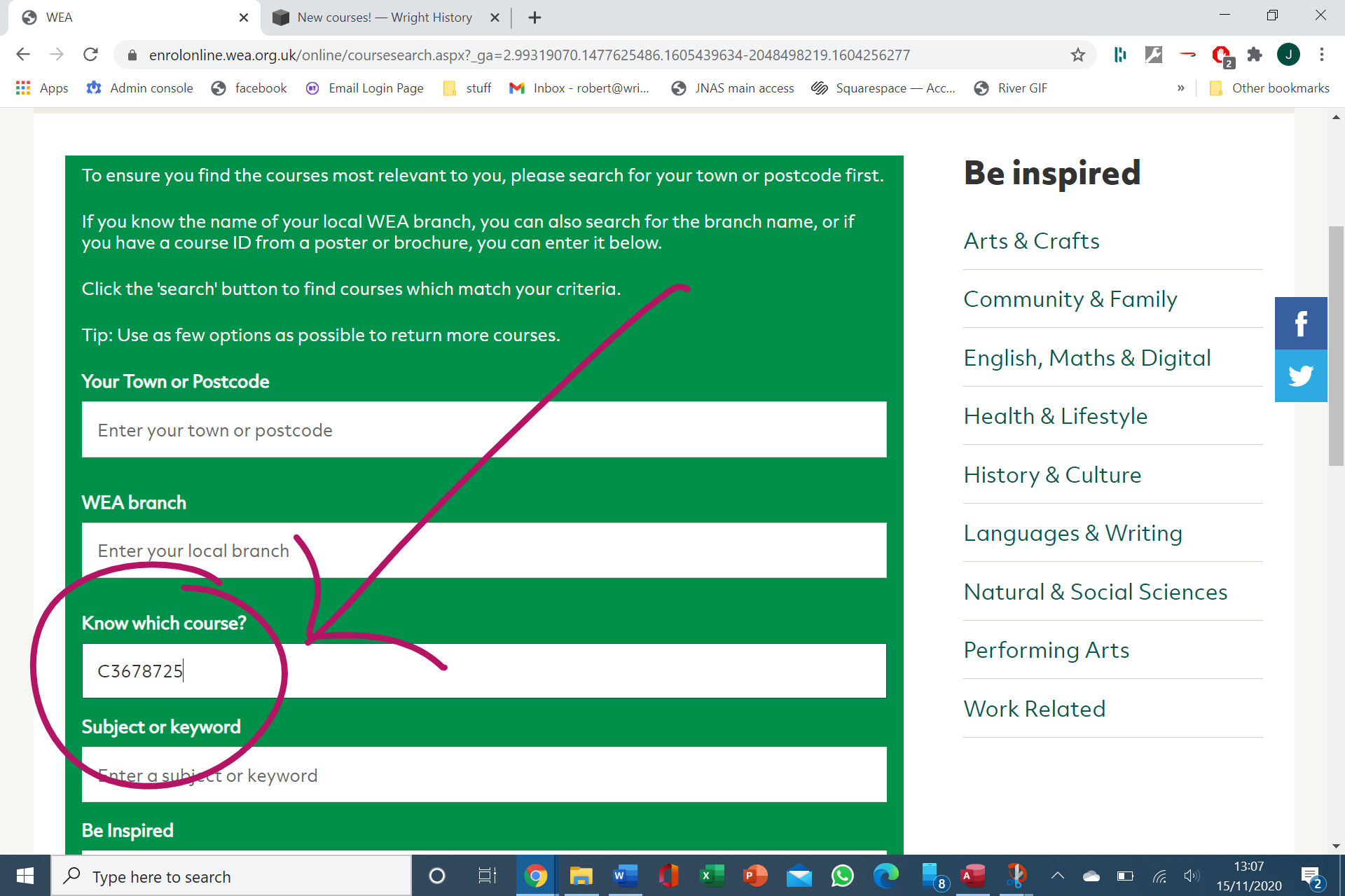This screenshot has width=1345, height=896.
Task: Show hidden system tray icons
Action: click(x=1058, y=876)
